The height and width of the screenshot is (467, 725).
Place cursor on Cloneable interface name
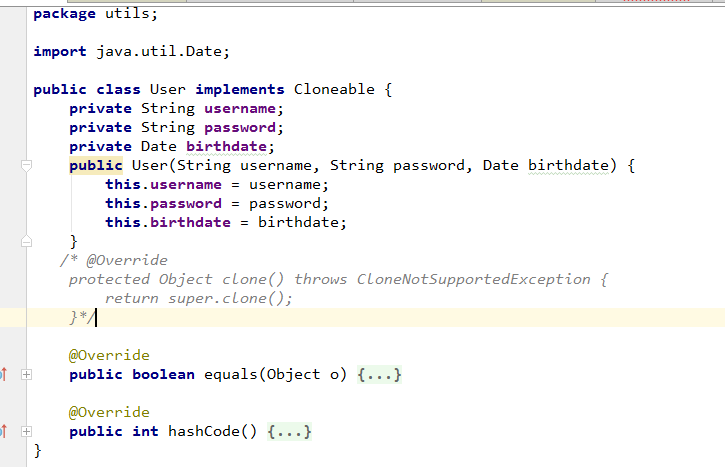(x=334, y=89)
